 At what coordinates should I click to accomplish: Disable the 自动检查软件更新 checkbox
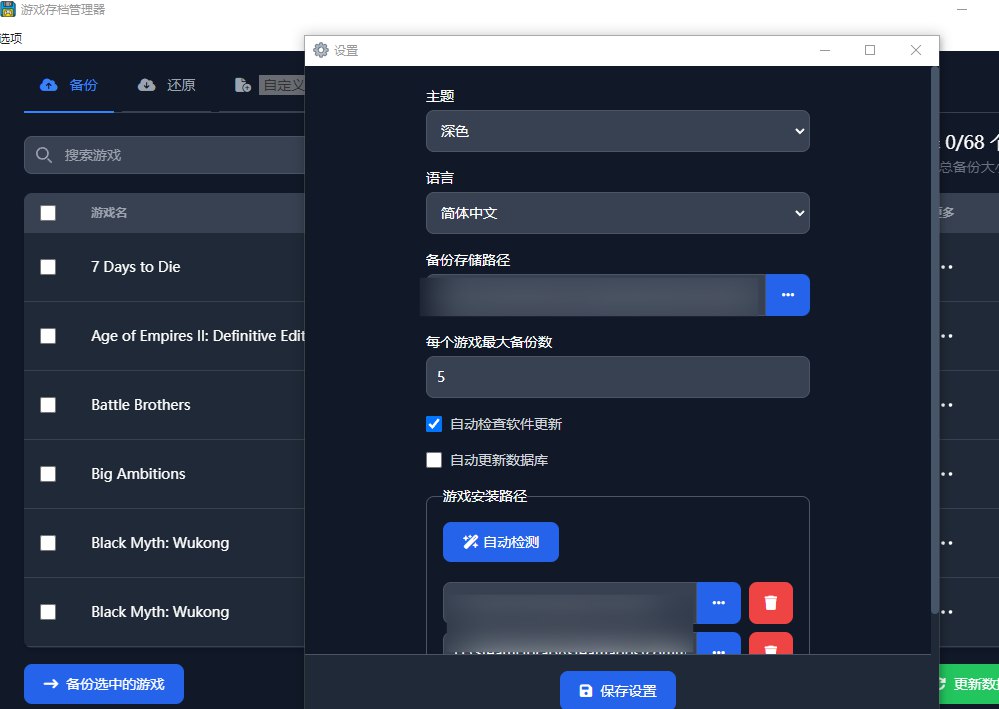(434, 423)
